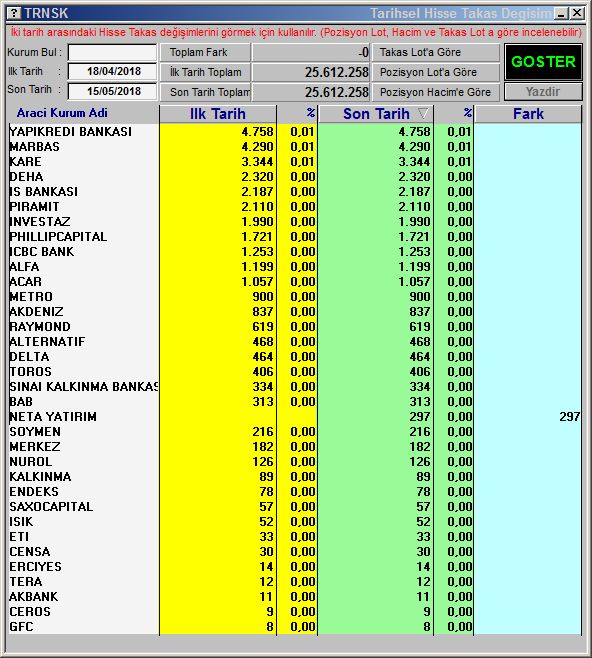Click the question mark help icon
This screenshot has width=592, height=658.
coord(14,13)
